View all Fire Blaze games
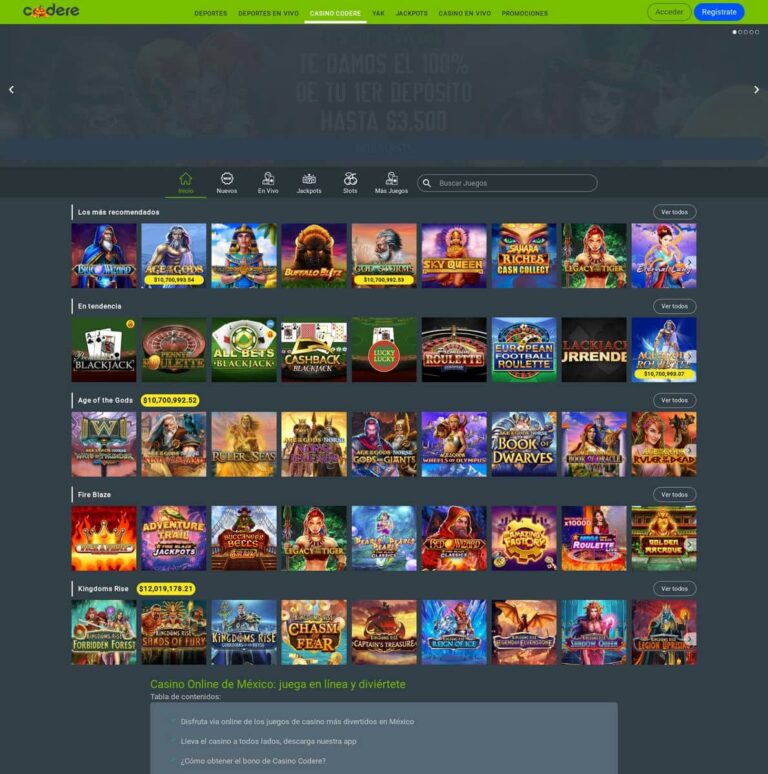The image size is (768, 774). 674,495
